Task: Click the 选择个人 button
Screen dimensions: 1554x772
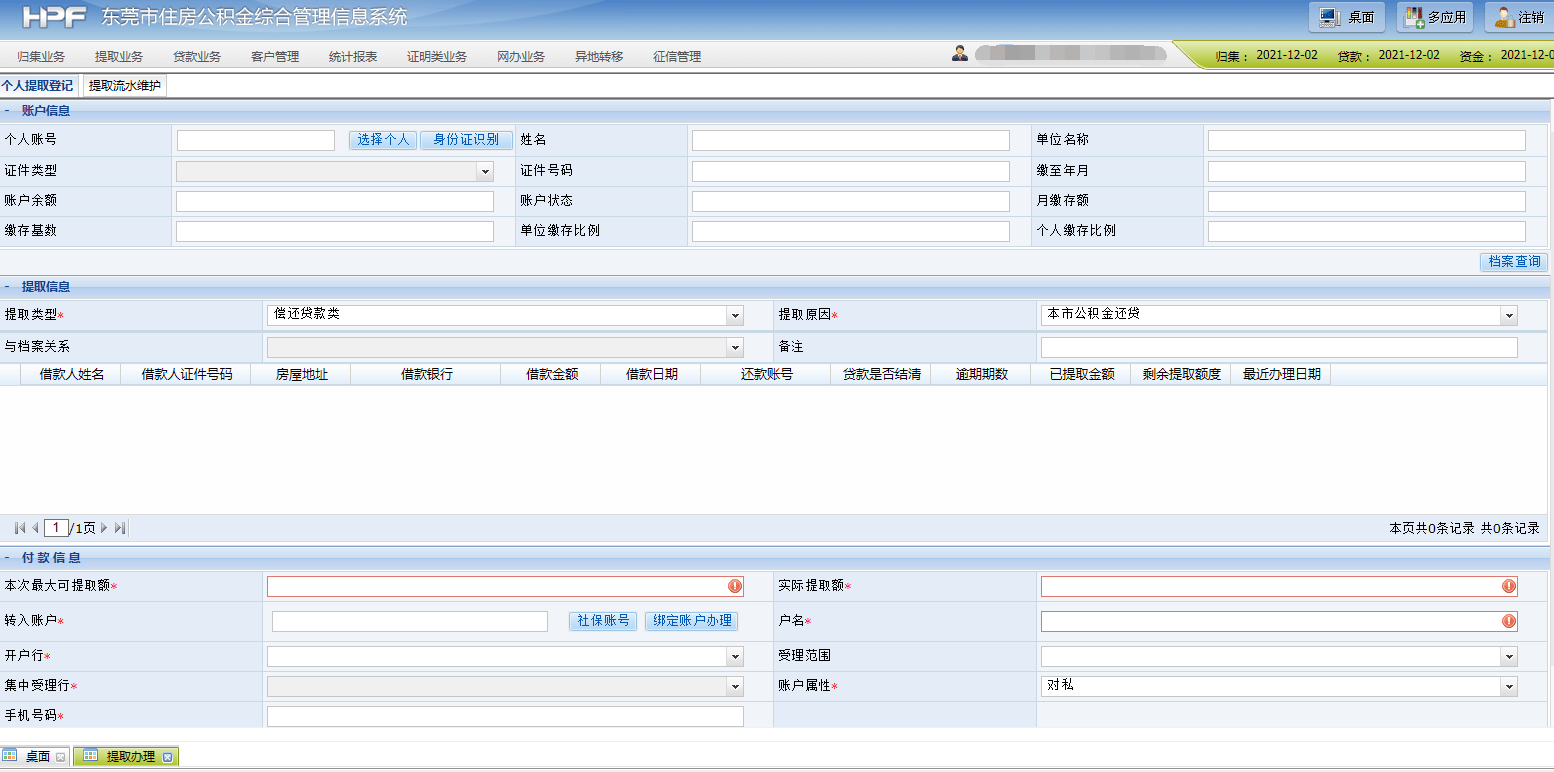Action: (x=382, y=139)
